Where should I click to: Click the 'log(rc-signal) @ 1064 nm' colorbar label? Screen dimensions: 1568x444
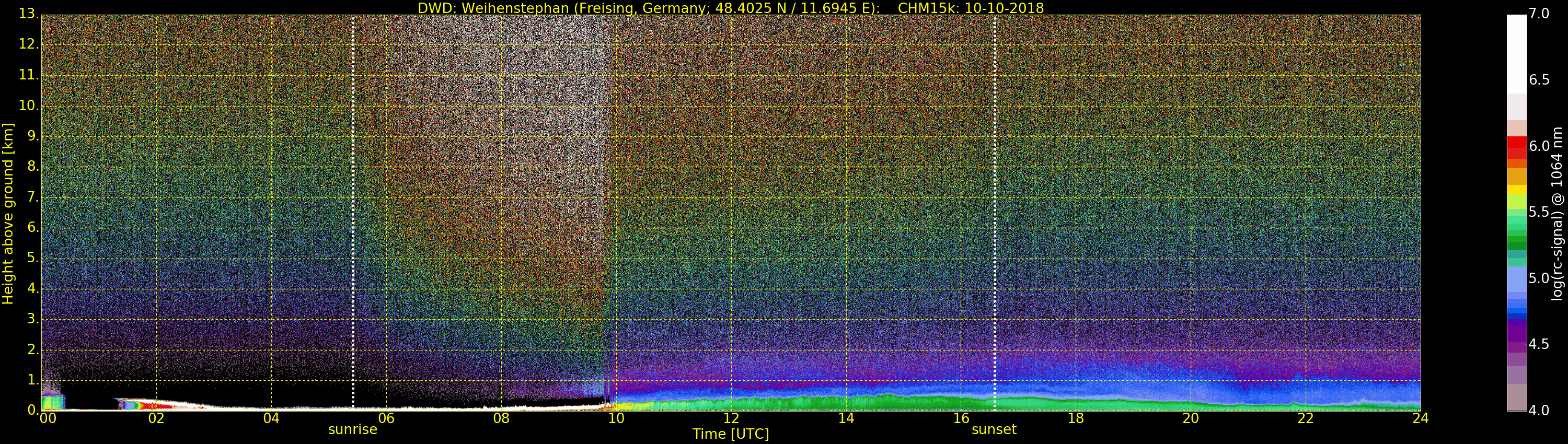click(1558, 213)
